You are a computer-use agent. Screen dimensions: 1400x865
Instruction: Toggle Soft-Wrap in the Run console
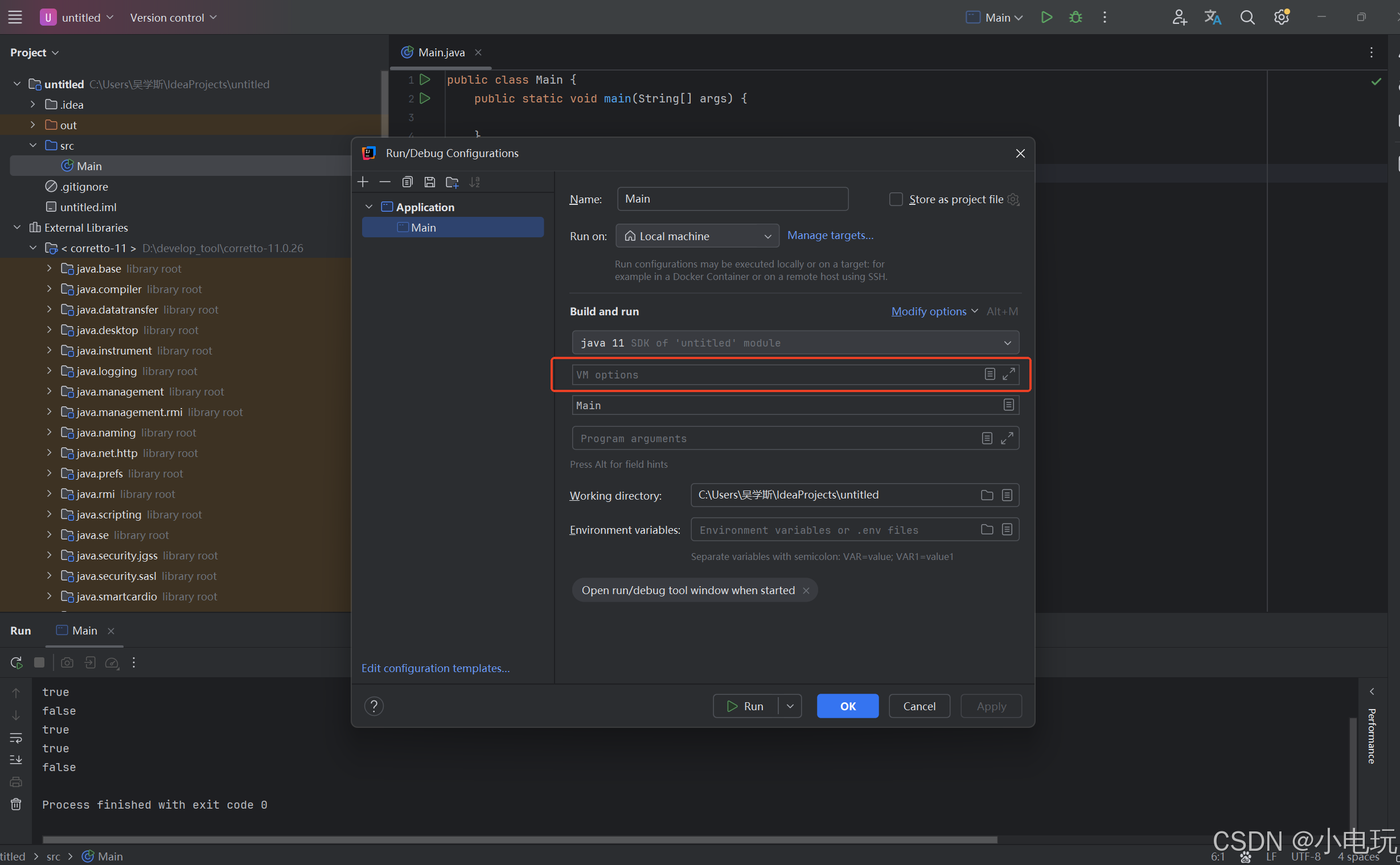[16, 738]
